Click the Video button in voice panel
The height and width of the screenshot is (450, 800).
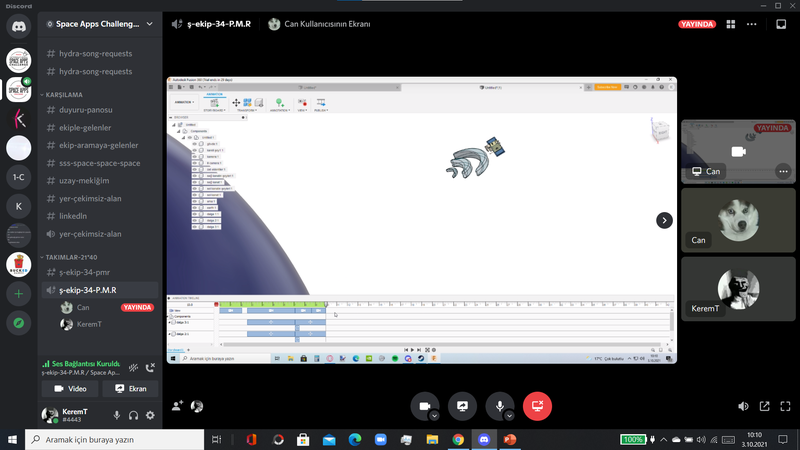(69, 388)
